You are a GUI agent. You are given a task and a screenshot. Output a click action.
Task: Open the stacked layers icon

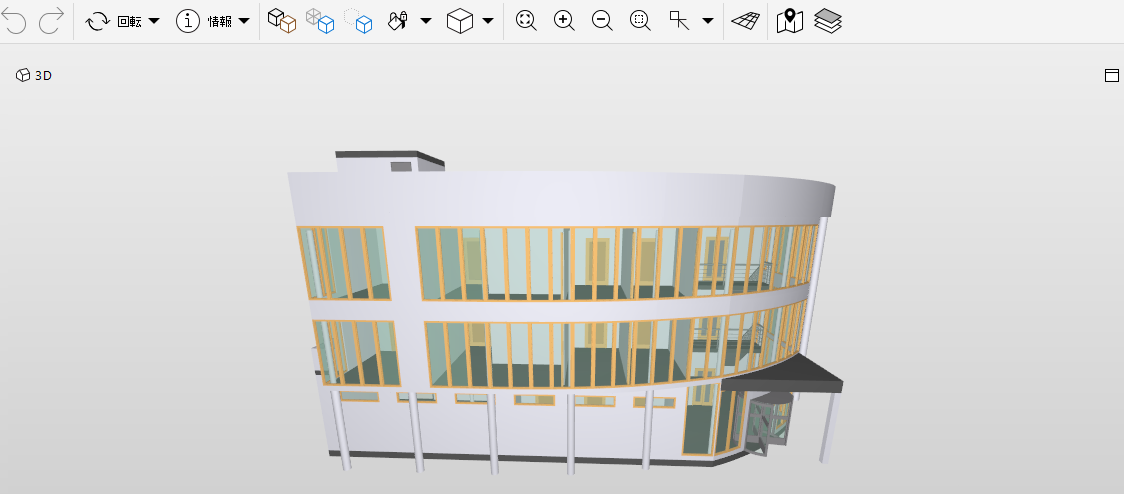click(828, 21)
